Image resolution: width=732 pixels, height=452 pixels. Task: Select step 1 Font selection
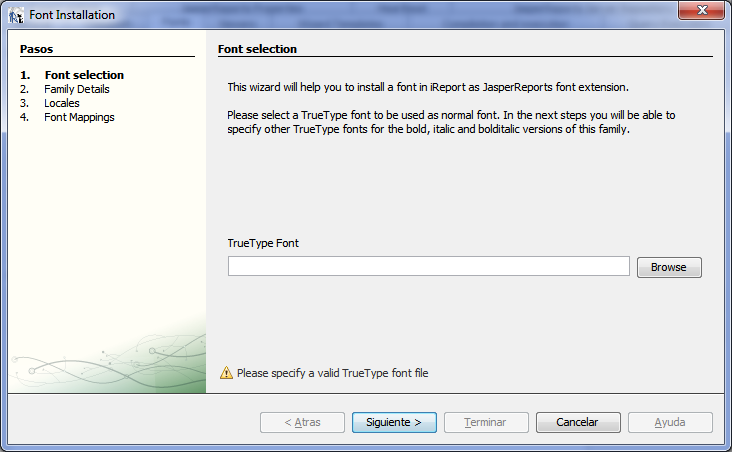pyautogui.click(x=84, y=75)
